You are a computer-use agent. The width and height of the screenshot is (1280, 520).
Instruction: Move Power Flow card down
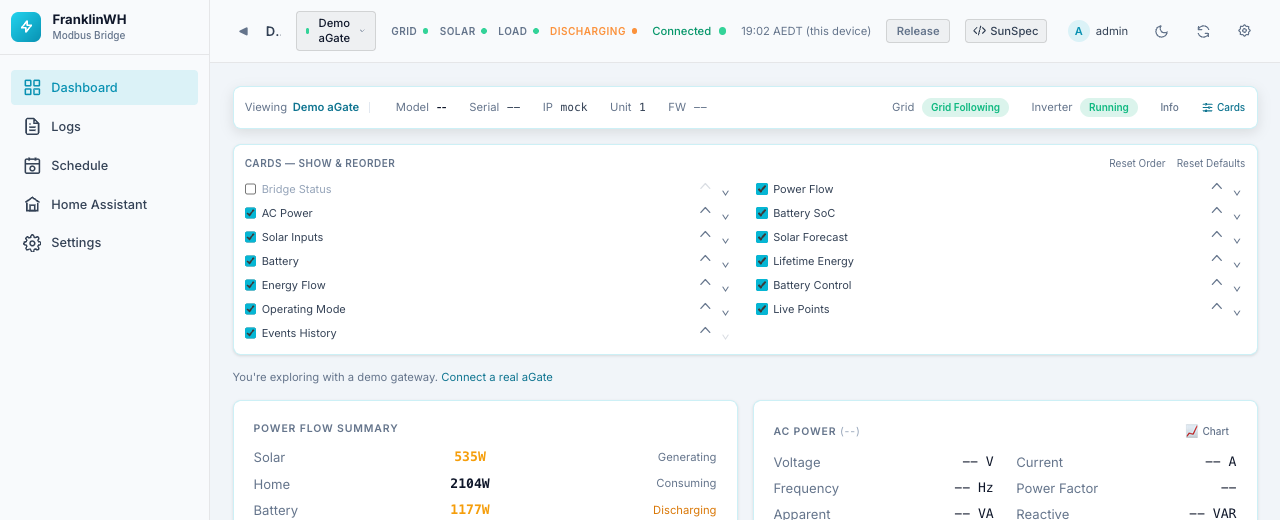click(x=1237, y=192)
